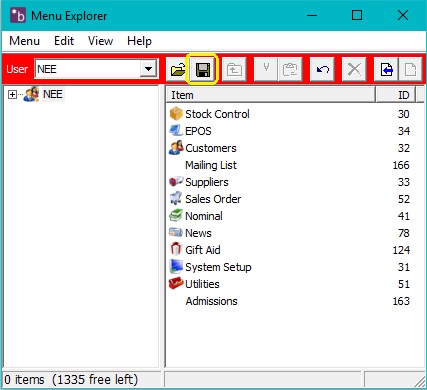Open the Menu menu
The image size is (427, 390).
coord(24,41)
